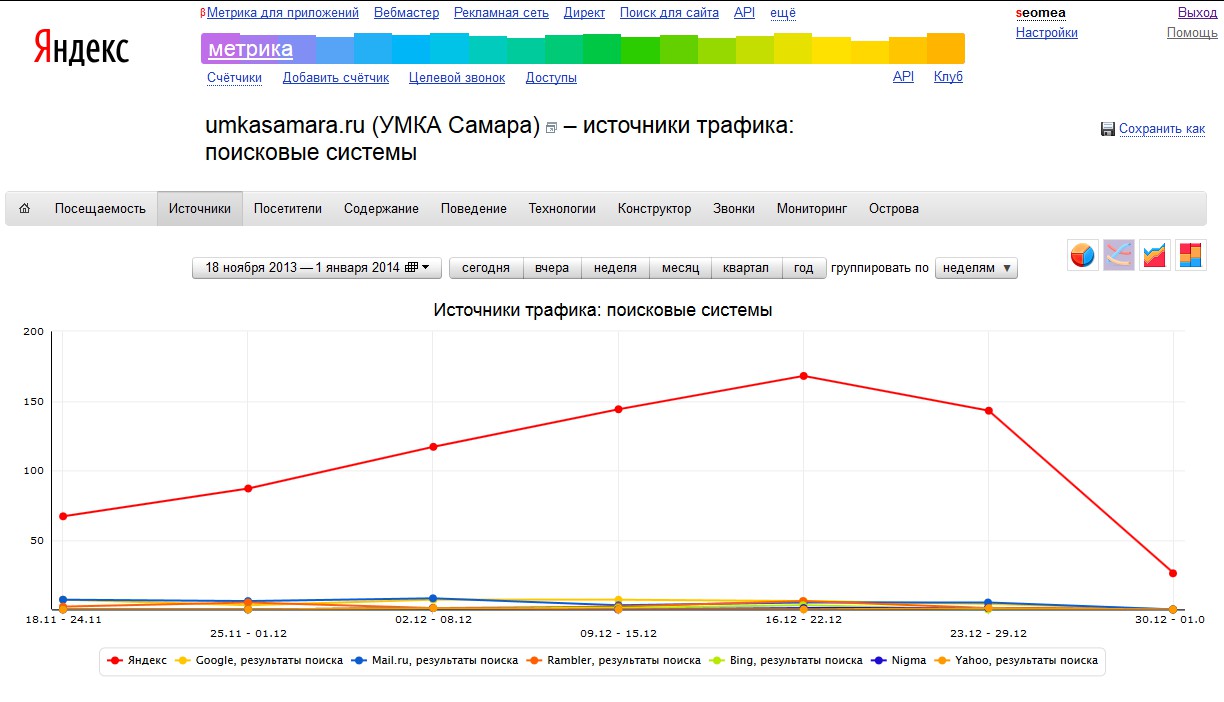
Task: Toggle Mail.ru series in legend
Action: coord(433,660)
